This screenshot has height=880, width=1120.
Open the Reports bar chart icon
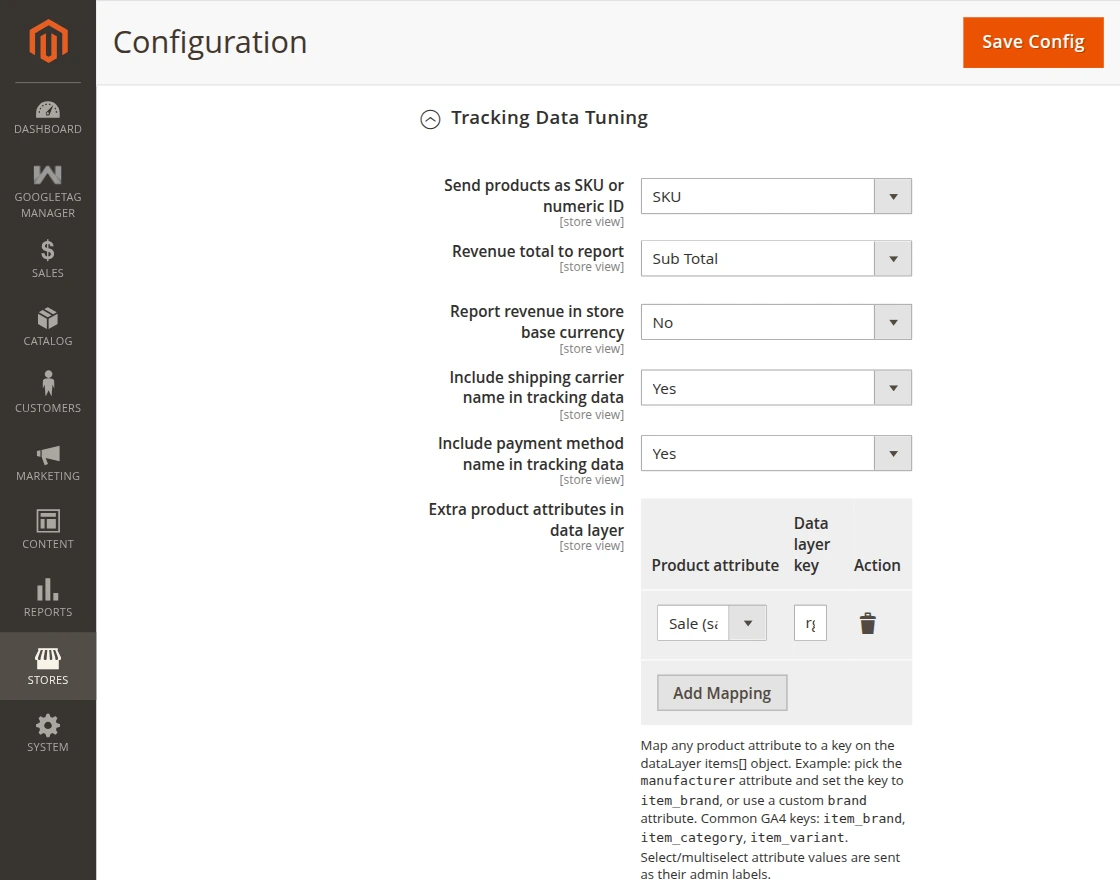[48, 589]
